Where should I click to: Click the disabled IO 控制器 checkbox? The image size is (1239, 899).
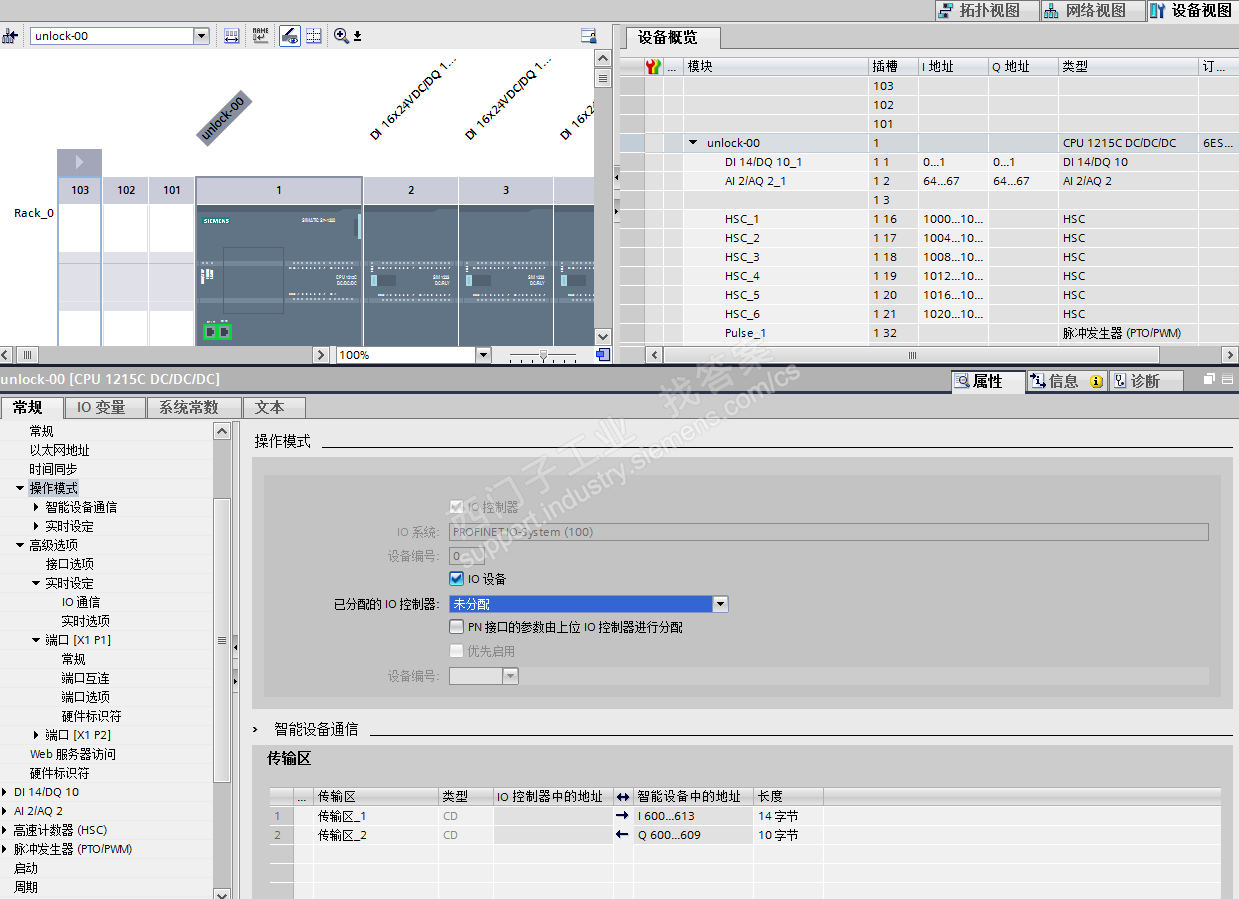457,507
